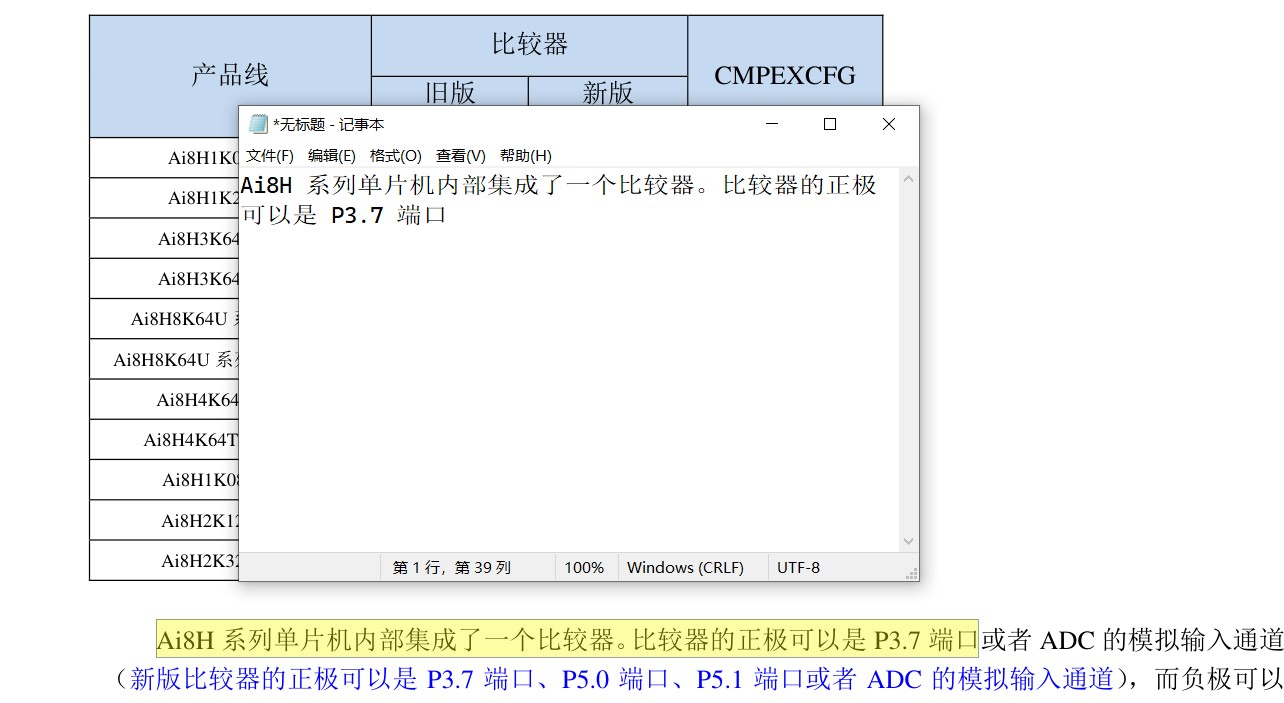Click the resize grip at Notepad corner

(911, 574)
